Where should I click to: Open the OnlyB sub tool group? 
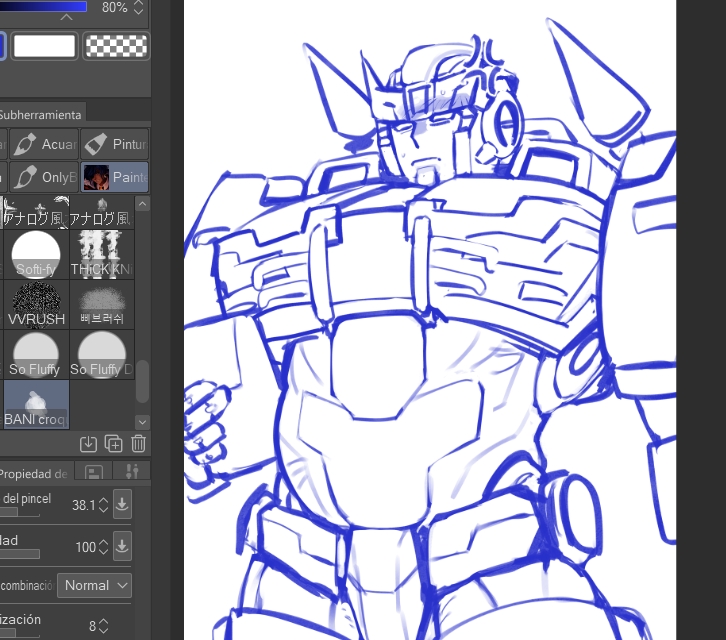point(43,177)
